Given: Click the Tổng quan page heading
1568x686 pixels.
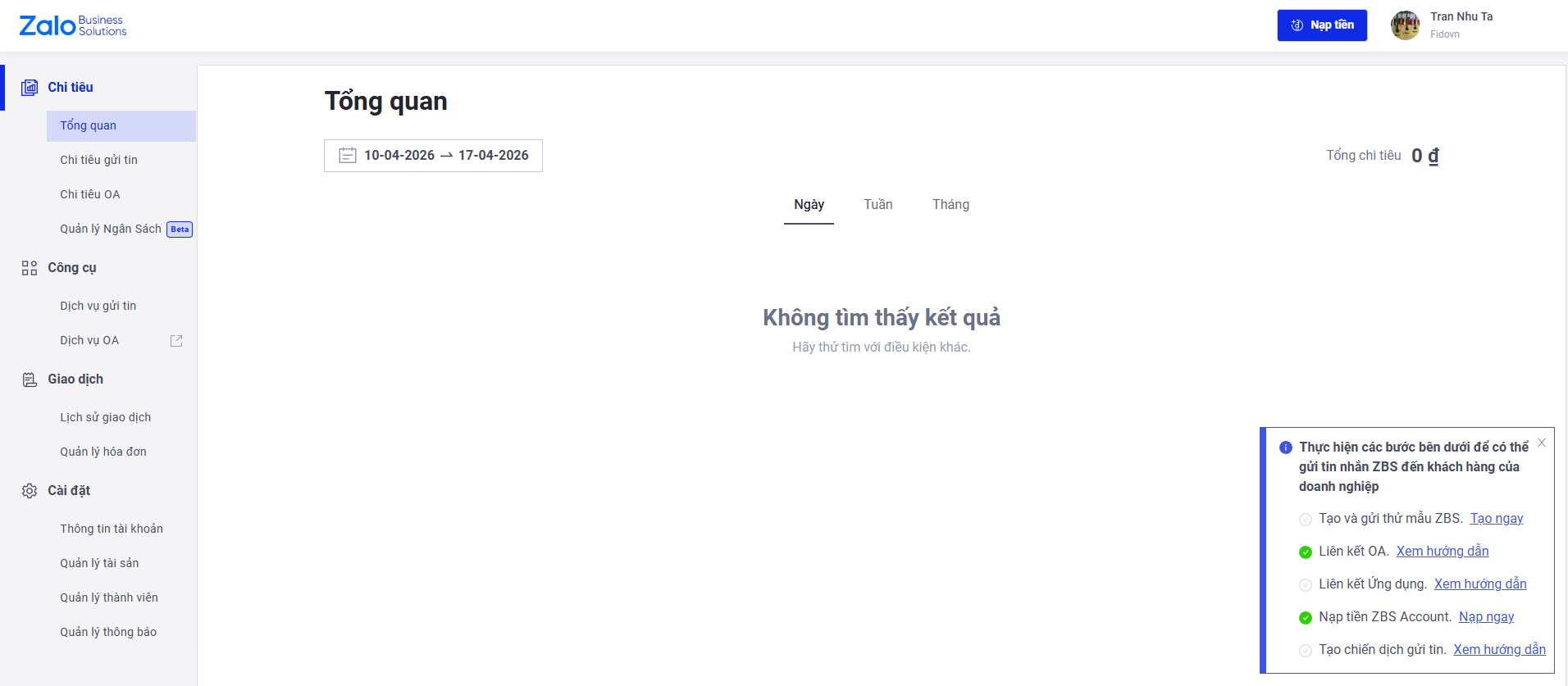Looking at the screenshot, I should (386, 102).
